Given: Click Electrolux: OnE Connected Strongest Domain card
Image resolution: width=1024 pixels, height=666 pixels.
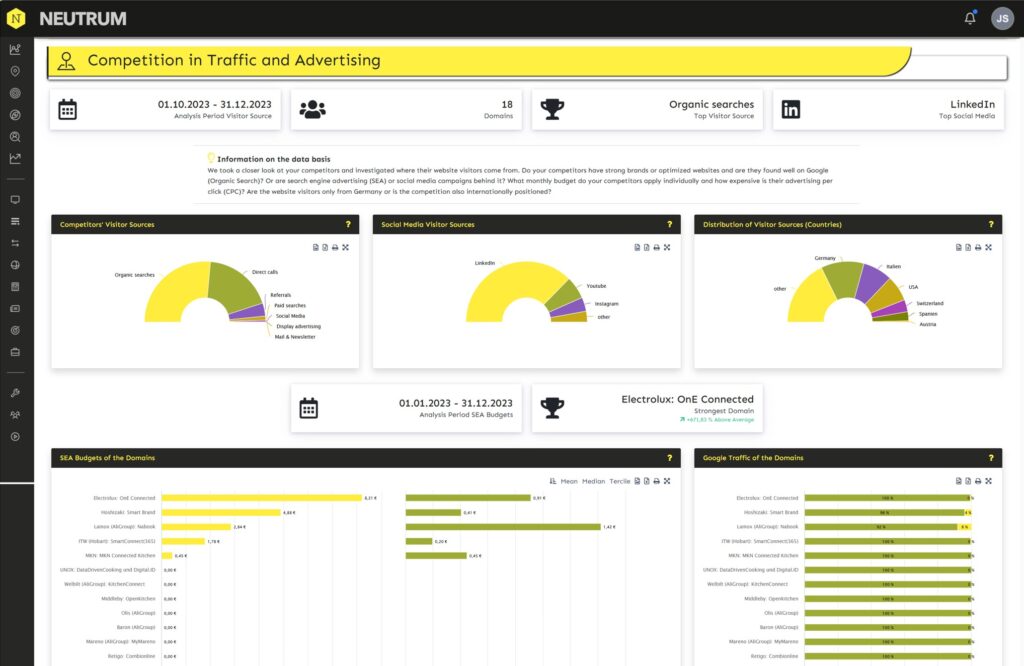Looking at the screenshot, I should point(647,408).
